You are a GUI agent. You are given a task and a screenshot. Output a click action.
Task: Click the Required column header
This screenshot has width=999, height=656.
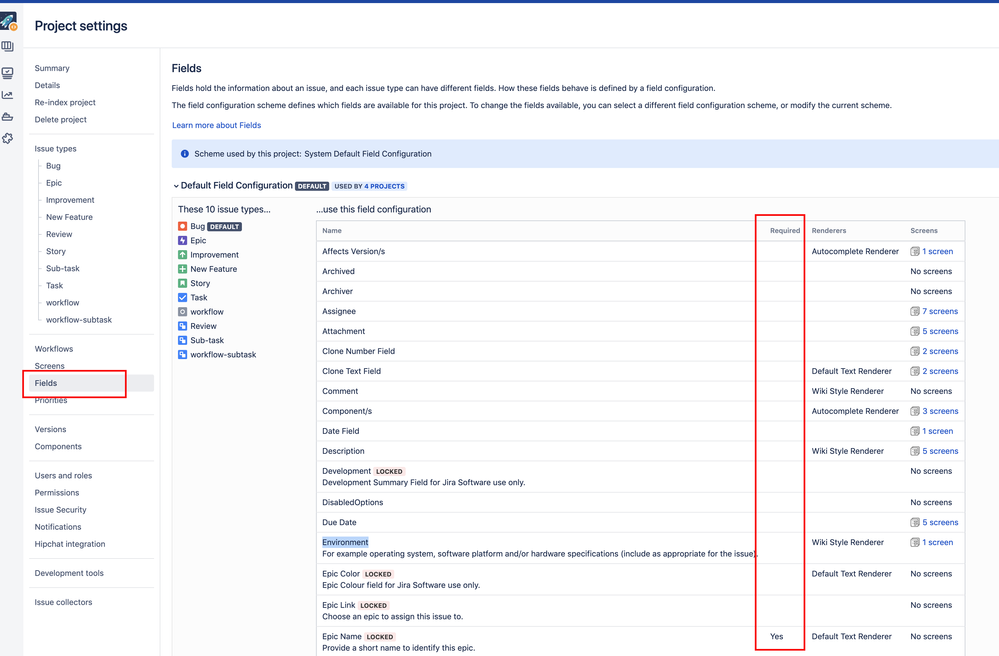pos(785,231)
